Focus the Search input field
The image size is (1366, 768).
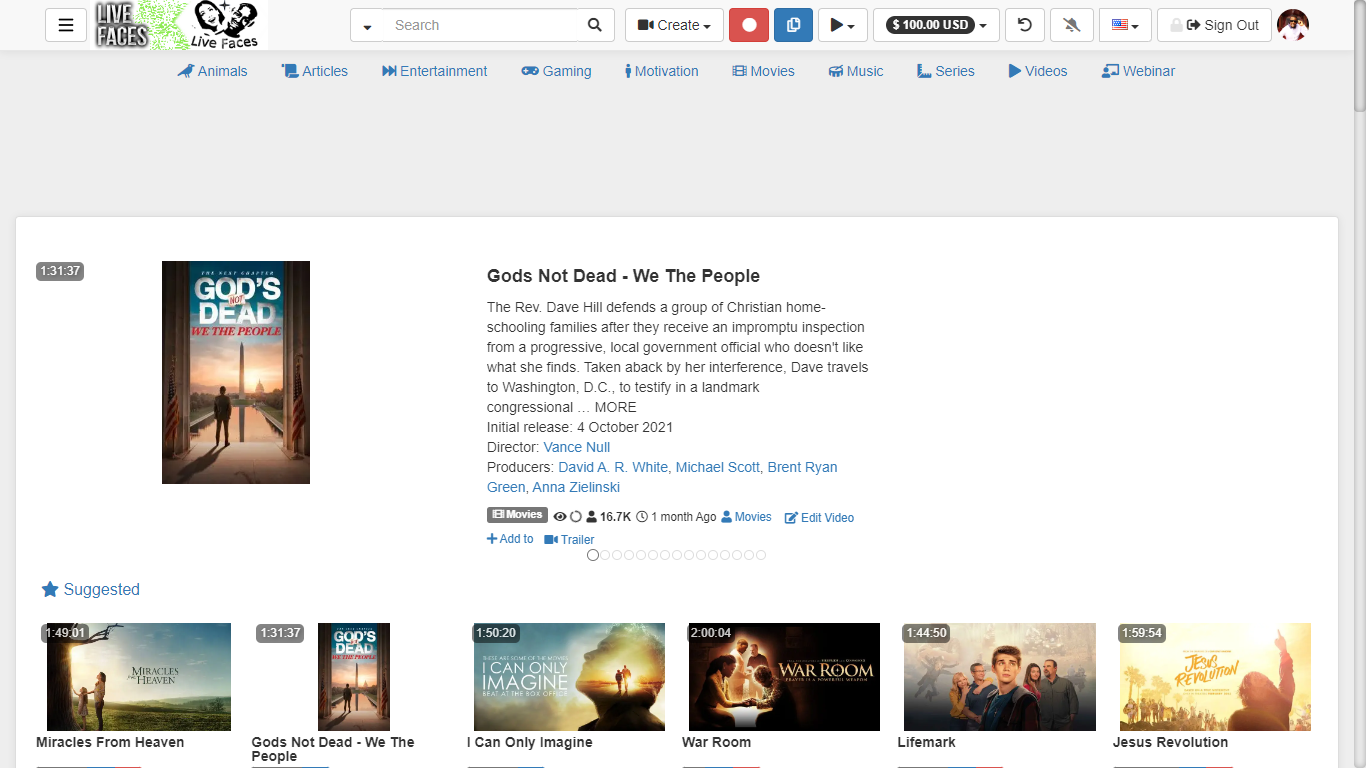(x=480, y=25)
